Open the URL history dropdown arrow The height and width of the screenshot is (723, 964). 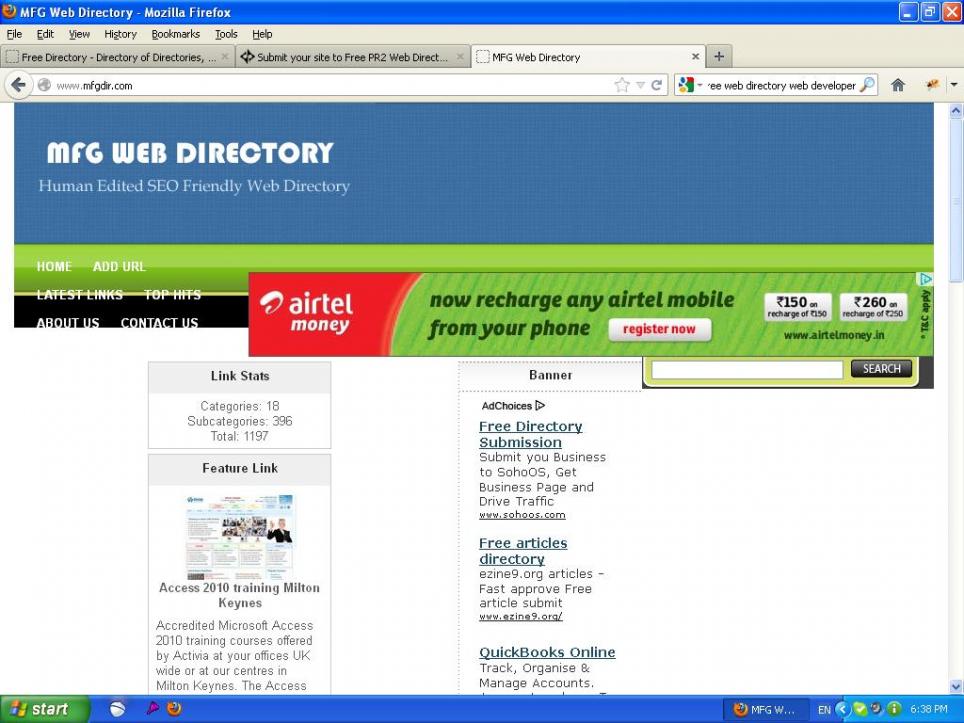(640, 85)
